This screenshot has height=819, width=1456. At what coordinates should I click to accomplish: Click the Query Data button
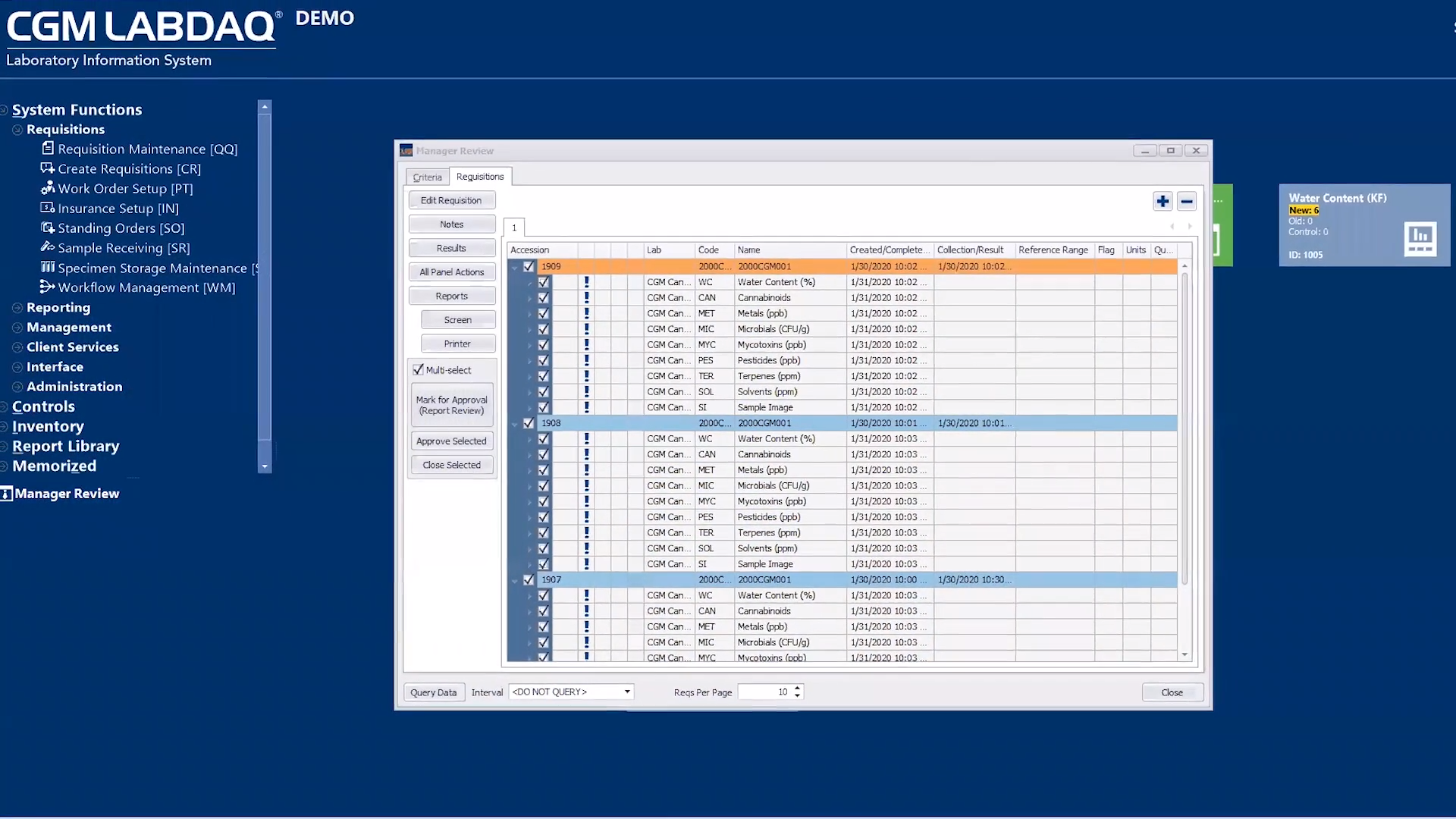[433, 692]
